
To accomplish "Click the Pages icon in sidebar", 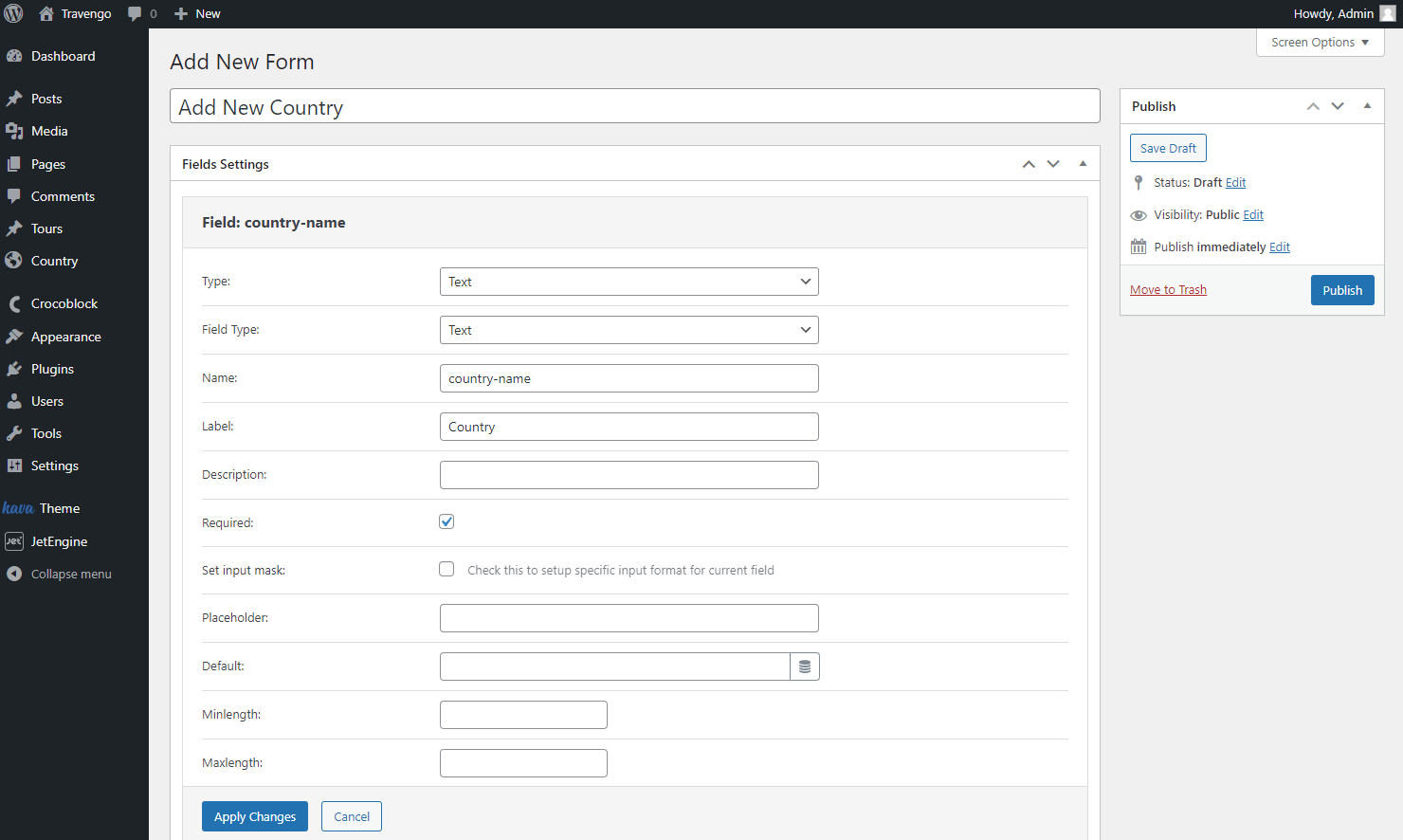I will (14, 164).
